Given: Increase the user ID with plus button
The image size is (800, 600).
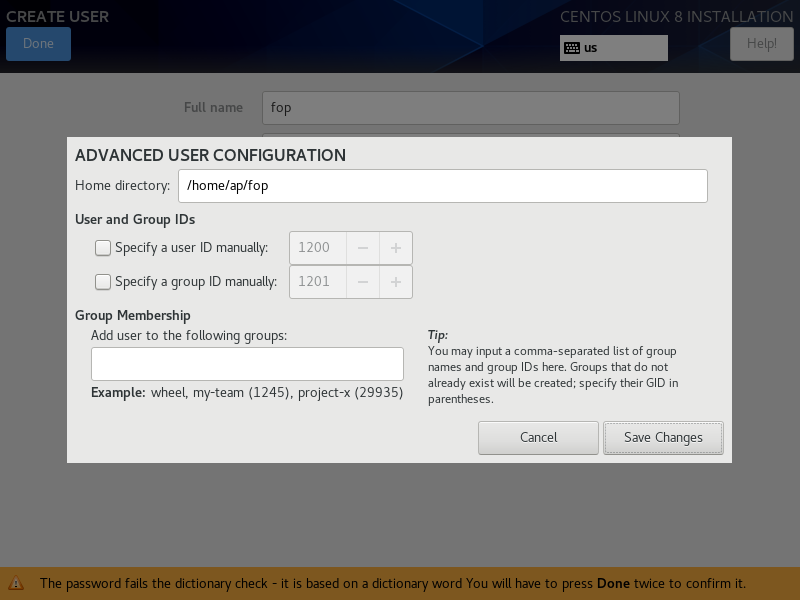Looking at the screenshot, I should point(396,248).
